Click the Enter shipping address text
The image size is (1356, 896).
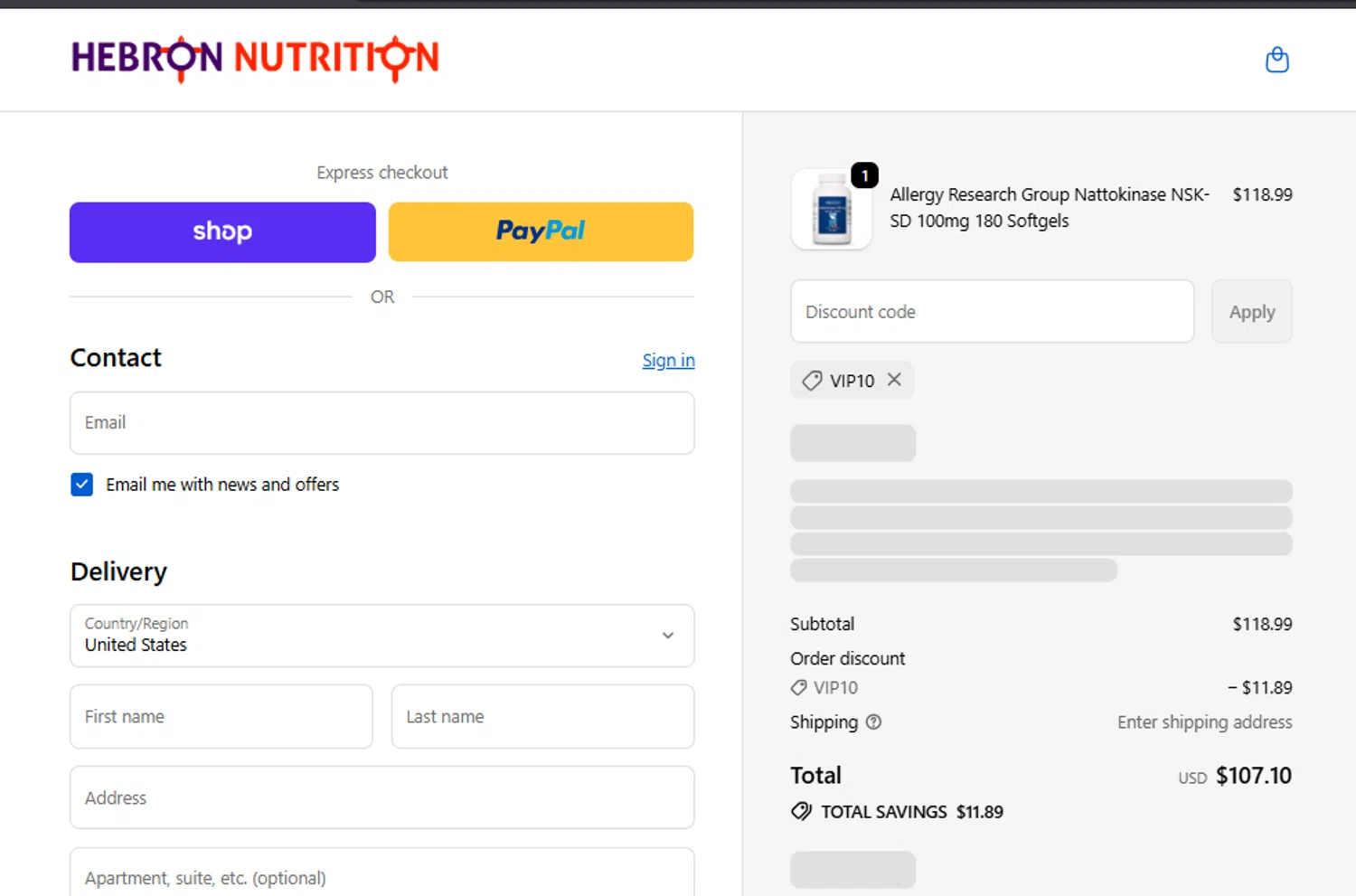tap(1204, 722)
